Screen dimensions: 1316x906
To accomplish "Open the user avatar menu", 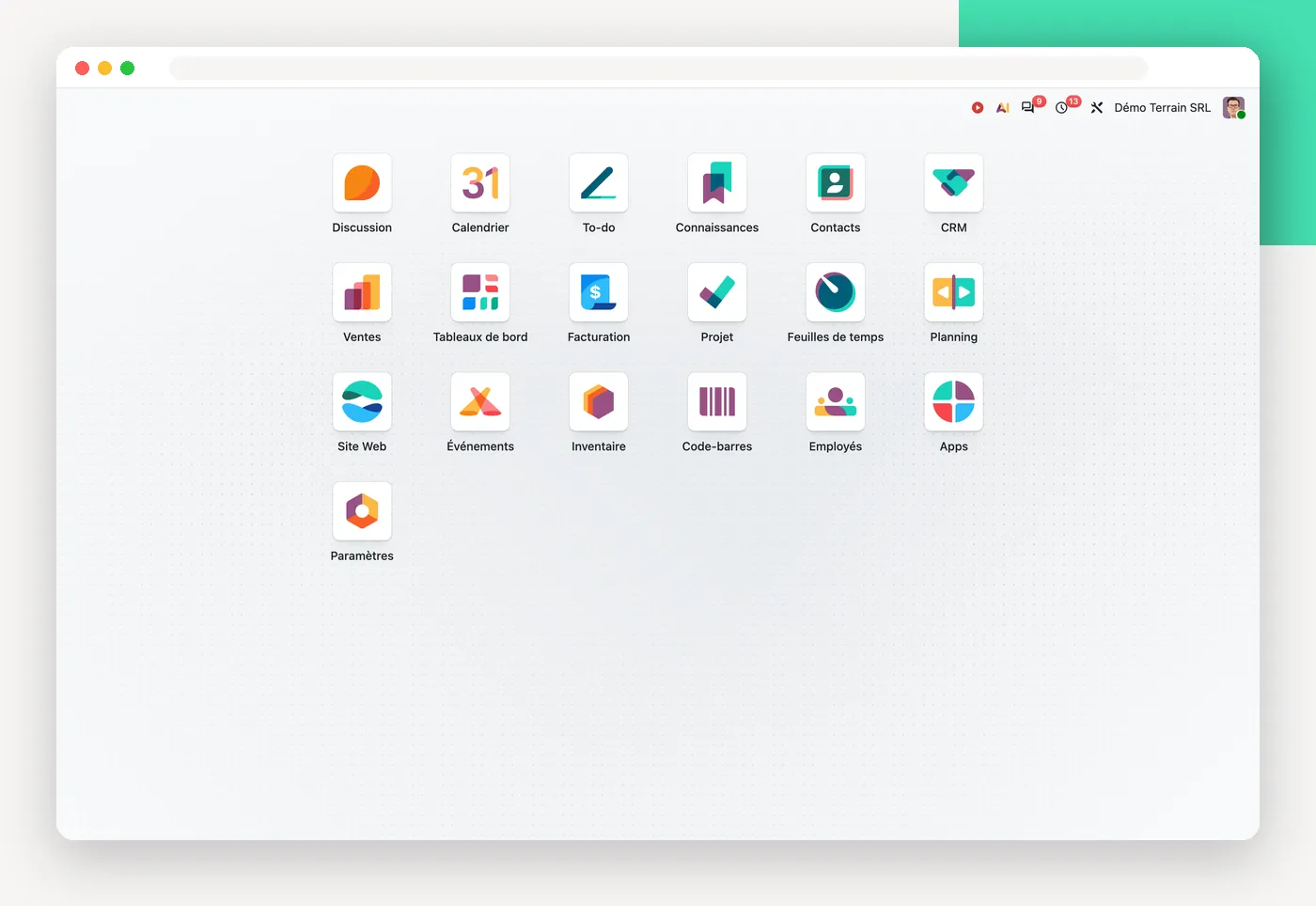I will click(x=1233, y=108).
